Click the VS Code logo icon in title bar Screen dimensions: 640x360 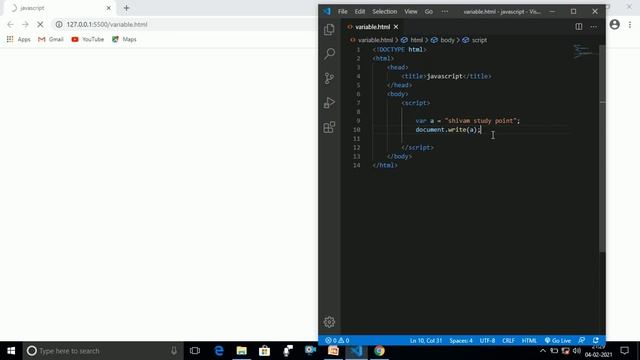(x=327, y=11)
